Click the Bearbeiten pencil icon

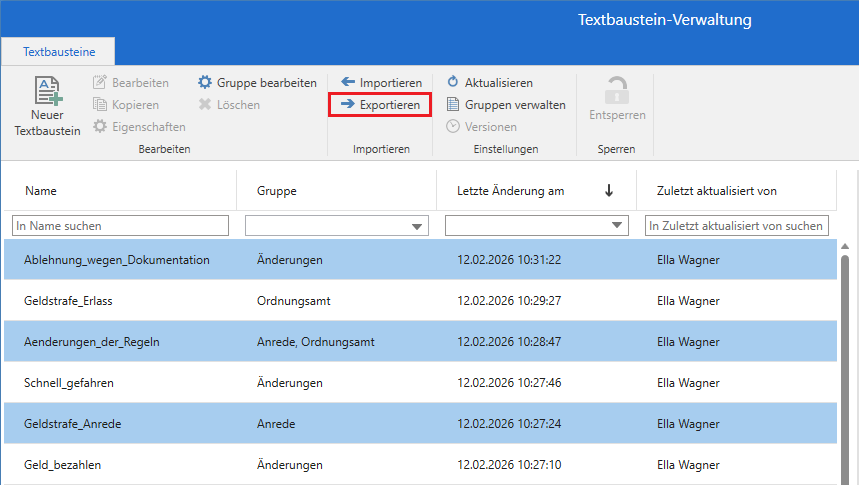100,83
